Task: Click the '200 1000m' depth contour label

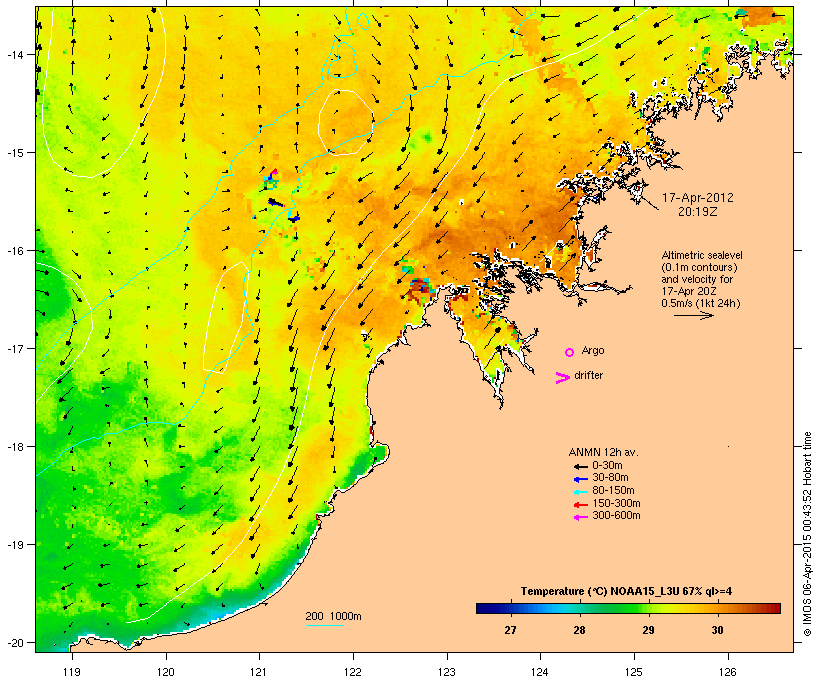Action: pyautogui.click(x=333, y=616)
